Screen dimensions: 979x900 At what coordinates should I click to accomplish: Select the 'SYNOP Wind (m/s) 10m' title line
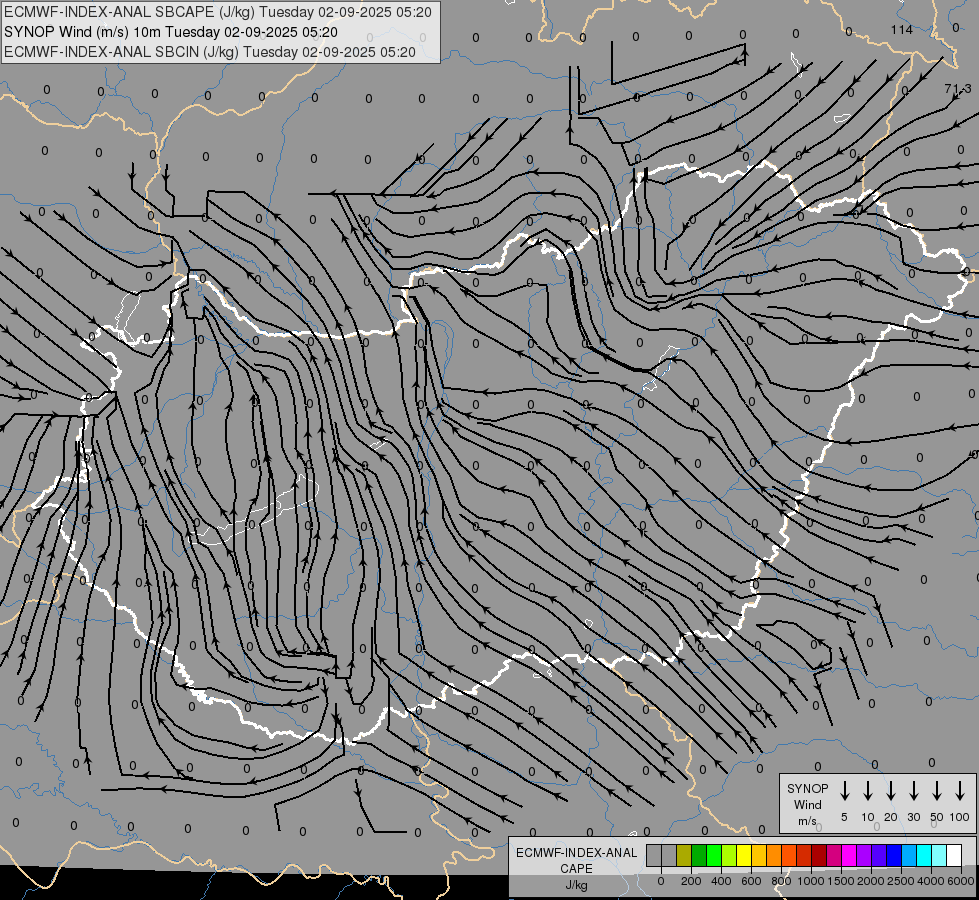pos(171,32)
